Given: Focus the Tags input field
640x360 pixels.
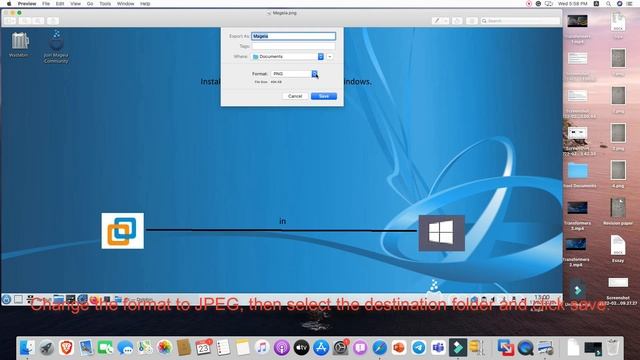Looking at the screenshot, I should pyautogui.click(x=293, y=46).
